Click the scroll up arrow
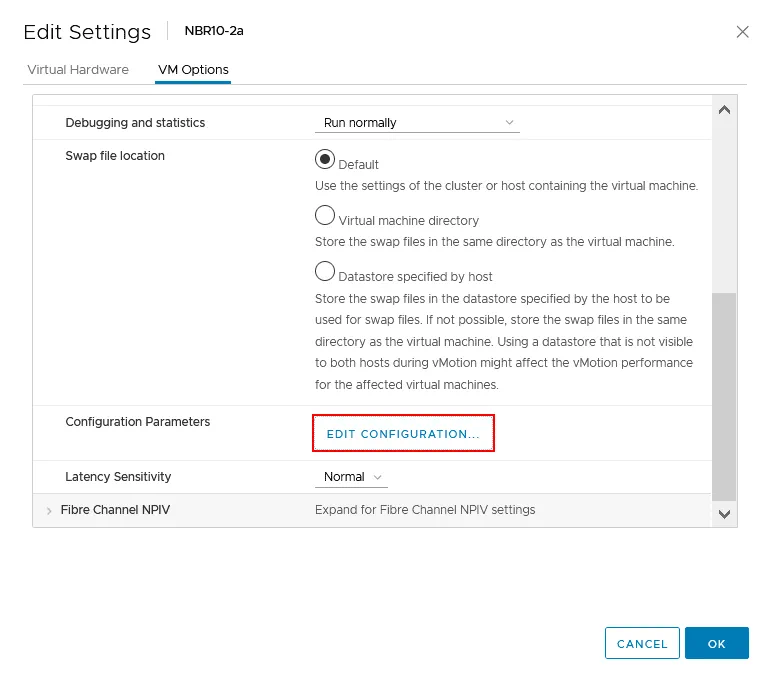The width and height of the screenshot is (770, 680). click(725, 110)
